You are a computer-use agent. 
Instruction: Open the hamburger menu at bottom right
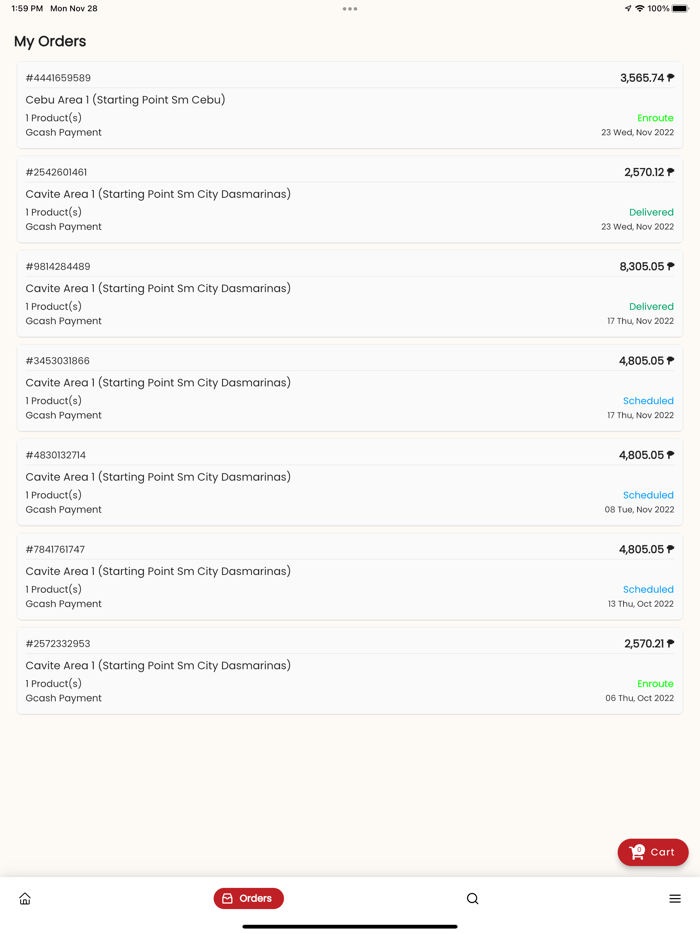click(675, 898)
